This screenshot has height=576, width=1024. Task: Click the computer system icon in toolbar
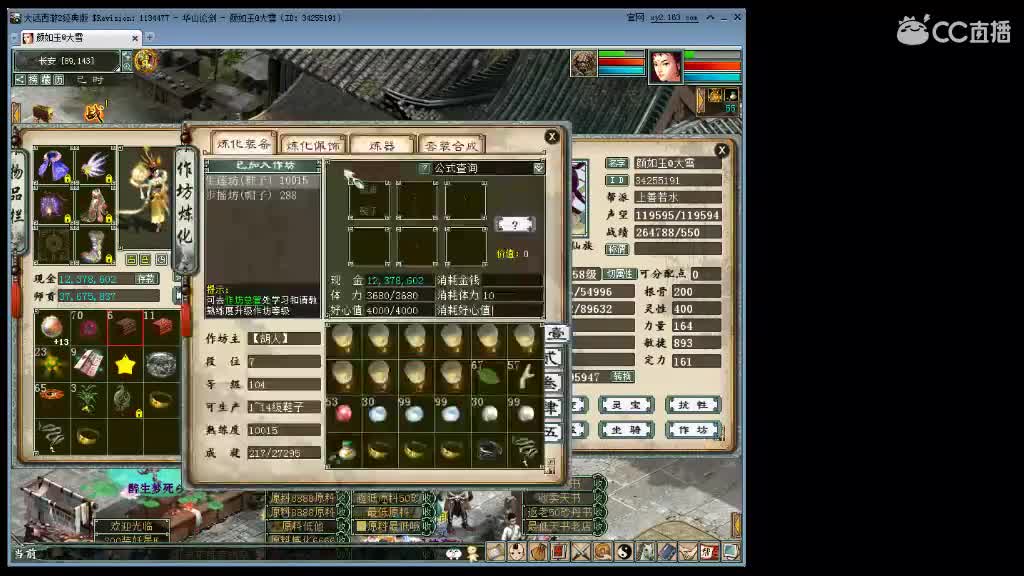[x=730, y=552]
